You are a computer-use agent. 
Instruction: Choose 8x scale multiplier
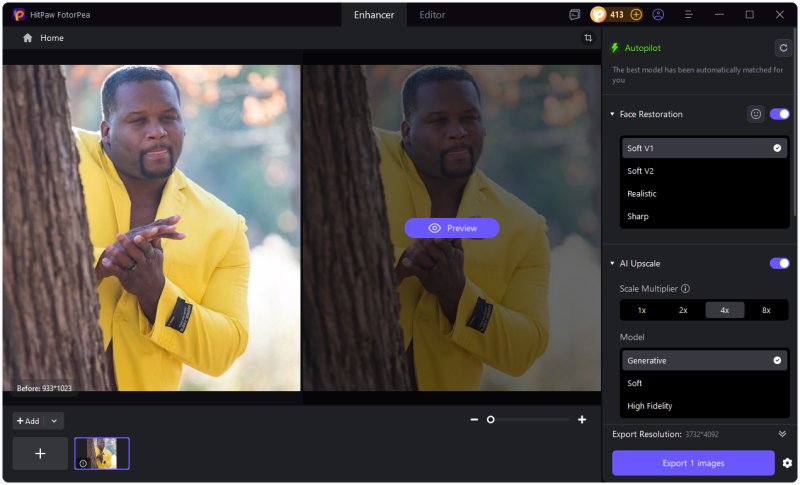pyautogui.click(x=766, y=310)
